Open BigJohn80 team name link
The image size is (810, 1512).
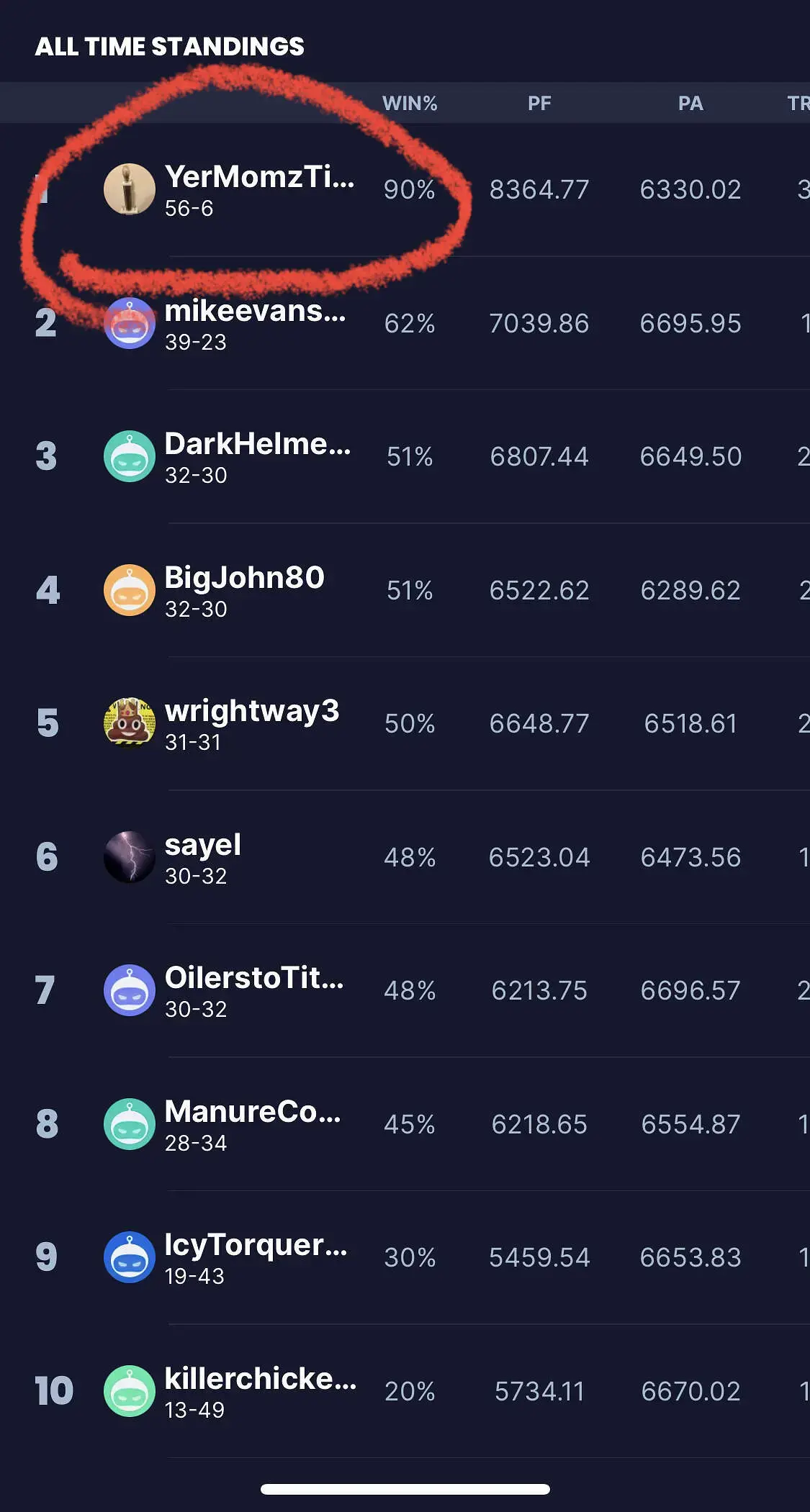pyautogui.click(x=244, y=577)
